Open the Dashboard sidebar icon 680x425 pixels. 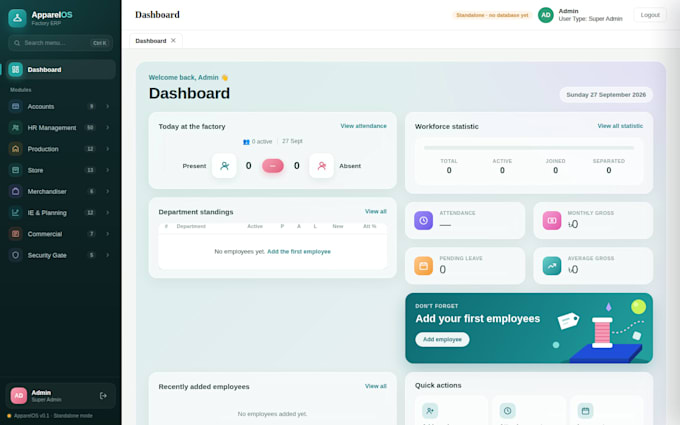click(x=16, y=69)
